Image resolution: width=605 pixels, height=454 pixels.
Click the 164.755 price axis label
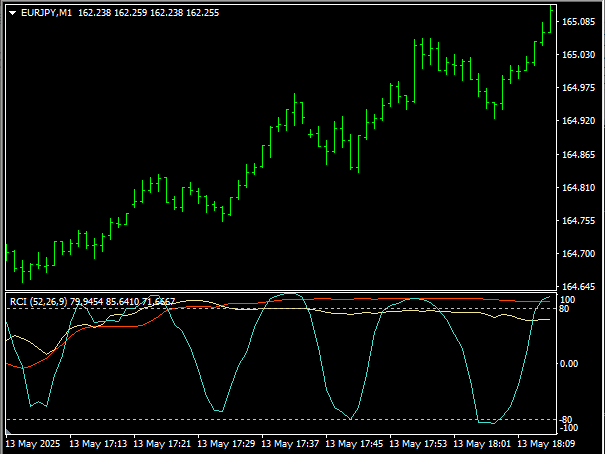pos(578,221)
